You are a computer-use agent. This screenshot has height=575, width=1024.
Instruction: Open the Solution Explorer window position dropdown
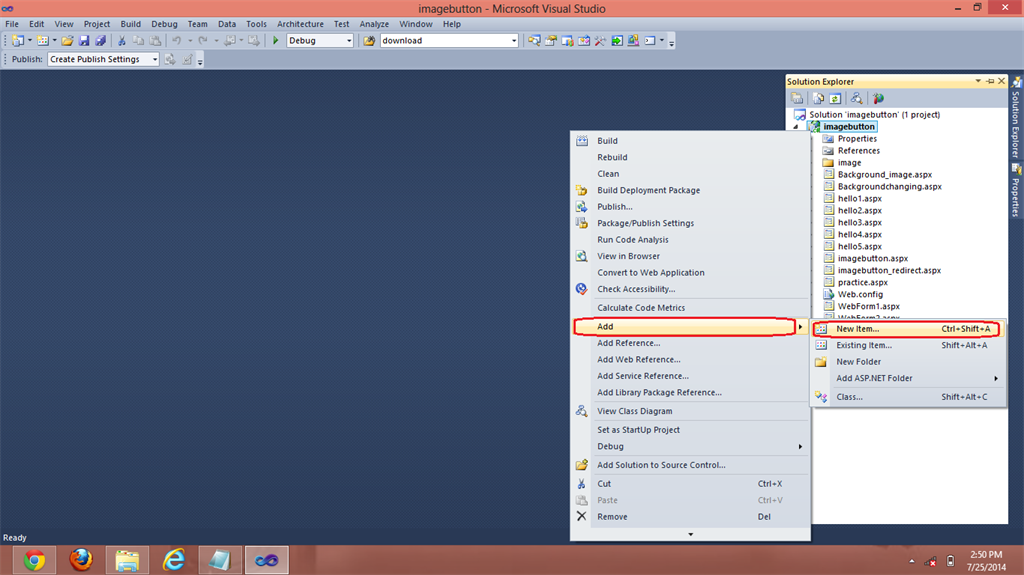coord(978,81)
